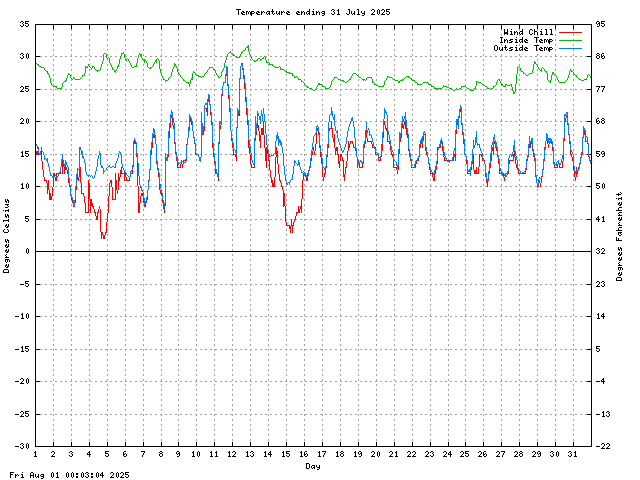Screen dimensions: 640x480
Task: Click the red Wind Chill legend line sample
Action: click(570, 32)
